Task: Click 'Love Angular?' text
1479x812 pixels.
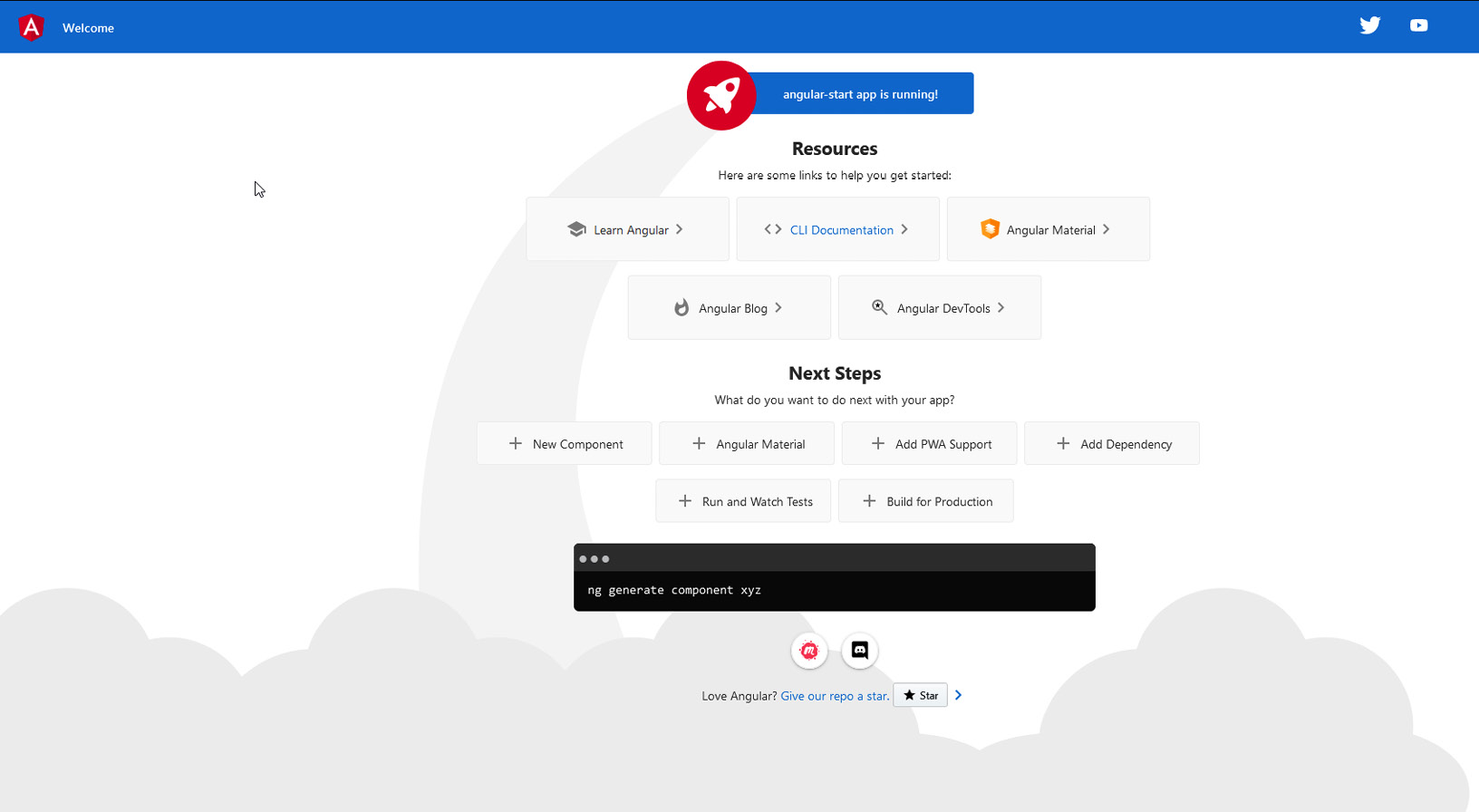Action: point(739,696)
